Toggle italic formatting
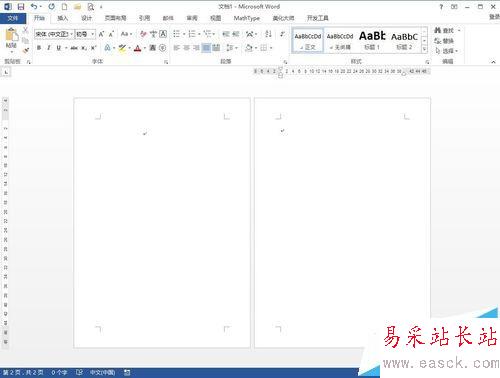 (49, 48)
